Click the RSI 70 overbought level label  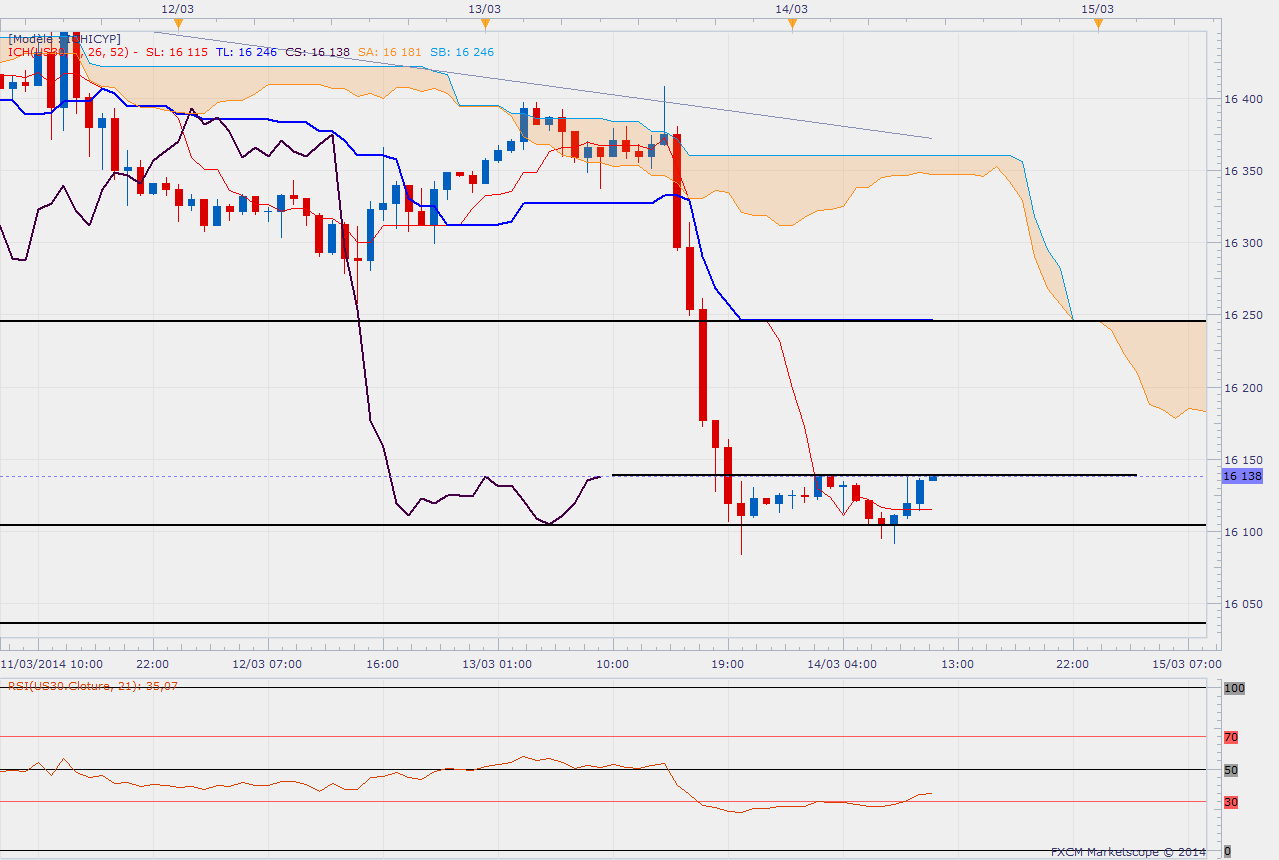coord(1231,737)
